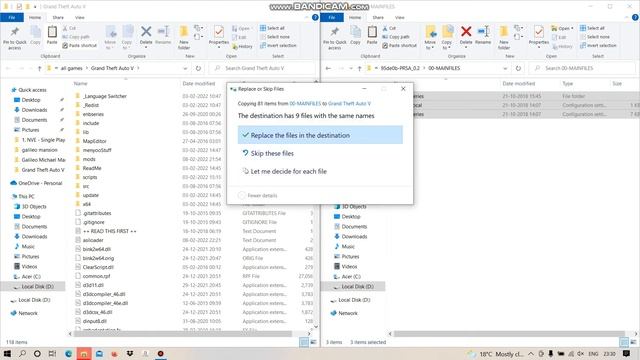Open the Open dropdown in right ribbon

click(562, 28)
